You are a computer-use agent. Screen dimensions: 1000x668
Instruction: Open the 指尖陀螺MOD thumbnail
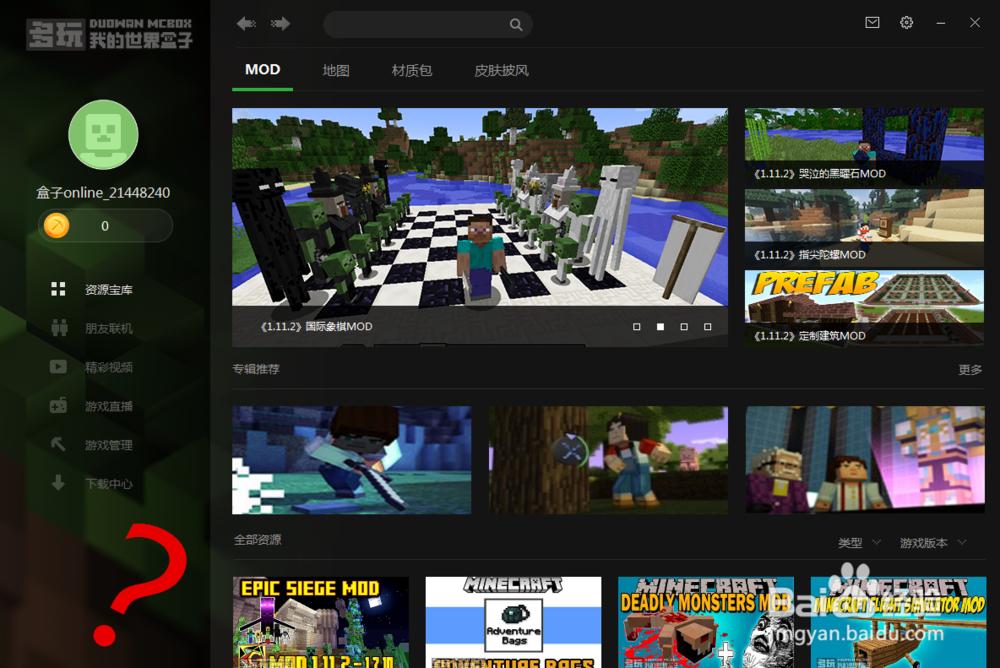(x=864, y=228)
